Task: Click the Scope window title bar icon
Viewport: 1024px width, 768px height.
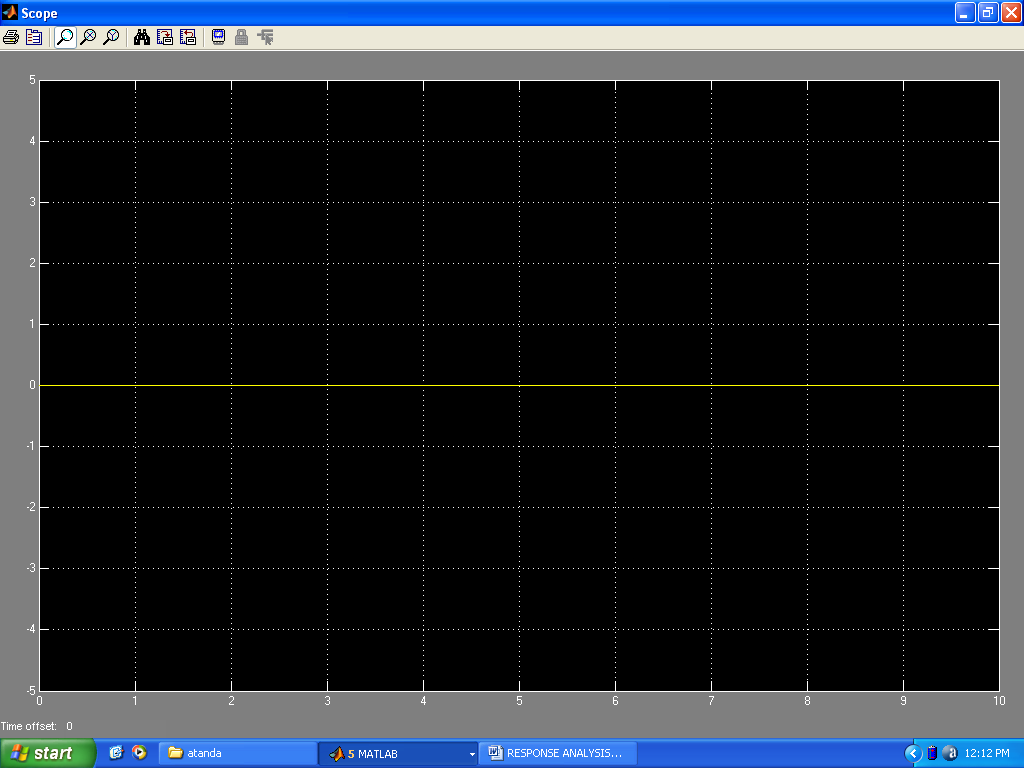Action: [9, 12]
